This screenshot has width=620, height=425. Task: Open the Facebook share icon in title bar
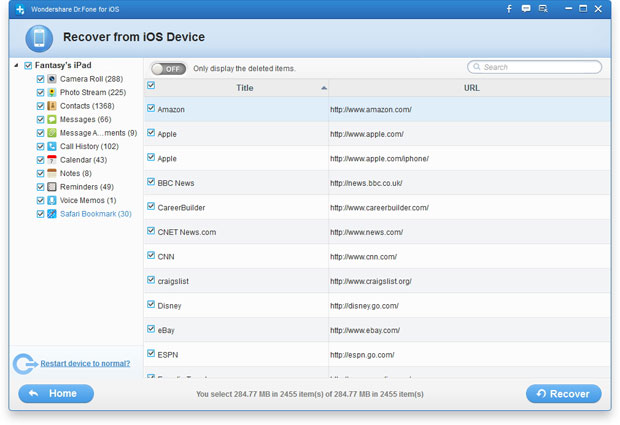click(509, 9)
